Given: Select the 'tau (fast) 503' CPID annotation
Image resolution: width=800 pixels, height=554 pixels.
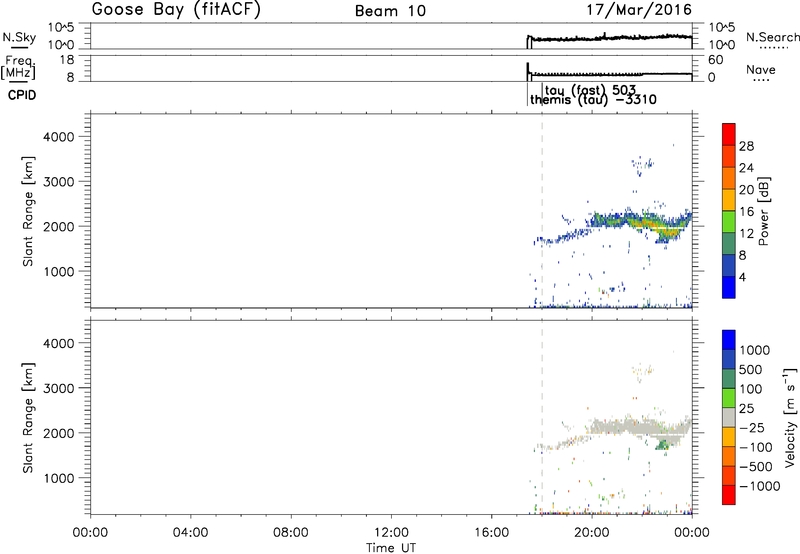Looking at the screenshot, I should (590, 91).
